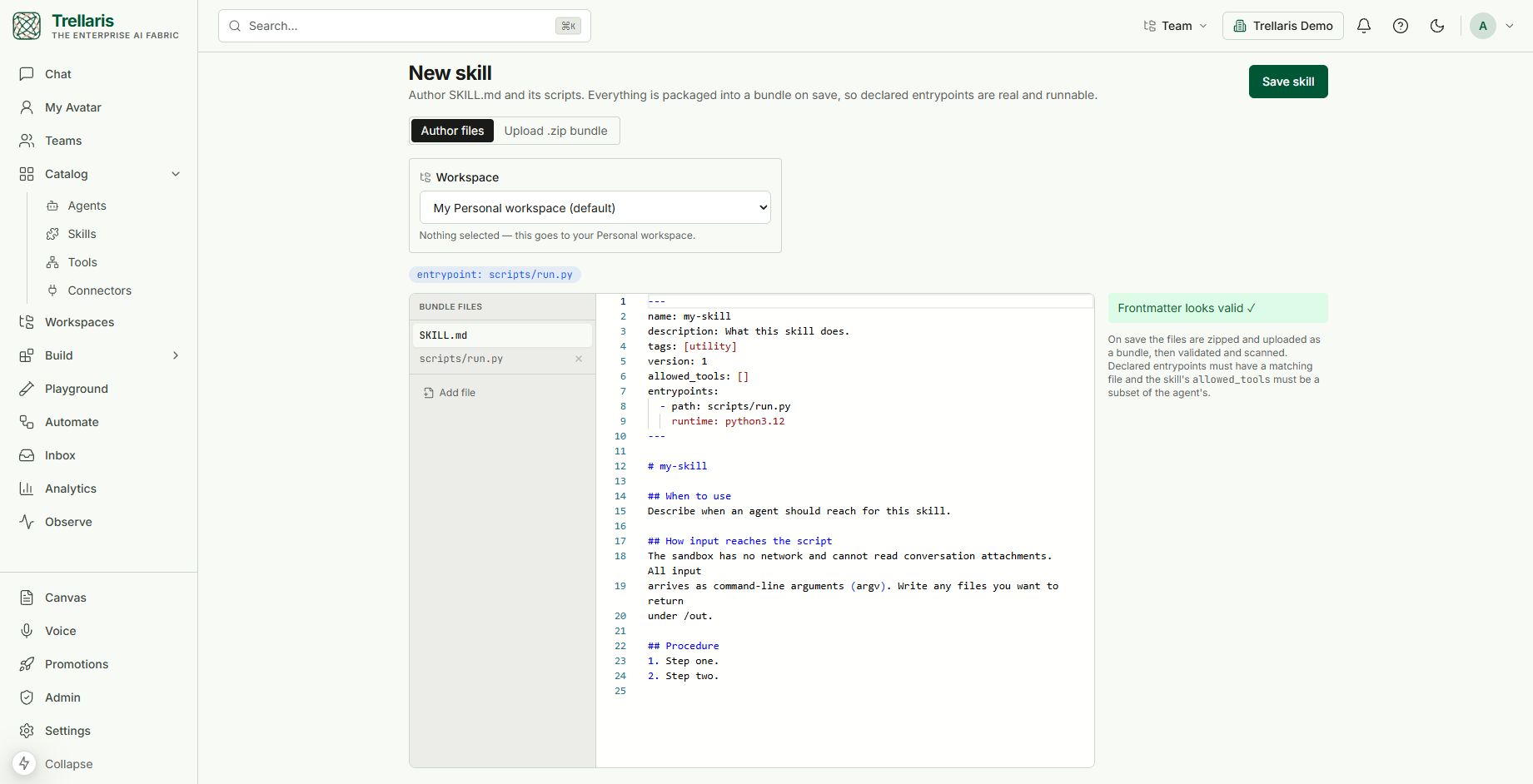The height and width of the screenshot is (784, 1533).
Task: Open Connectors in the Catalog
Action: (x=99, y=290)
